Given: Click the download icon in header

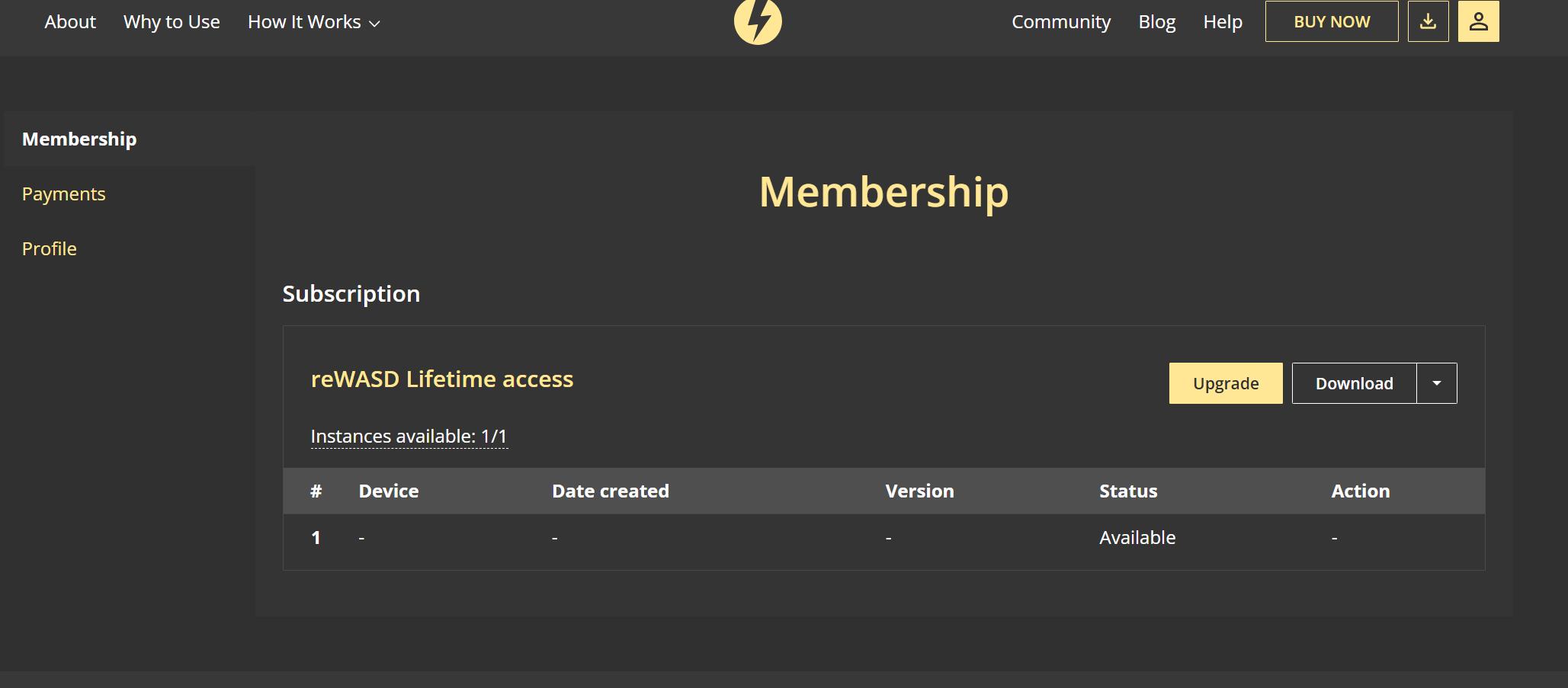Looking at the screenshot, I should click(x=1428, y=21).
